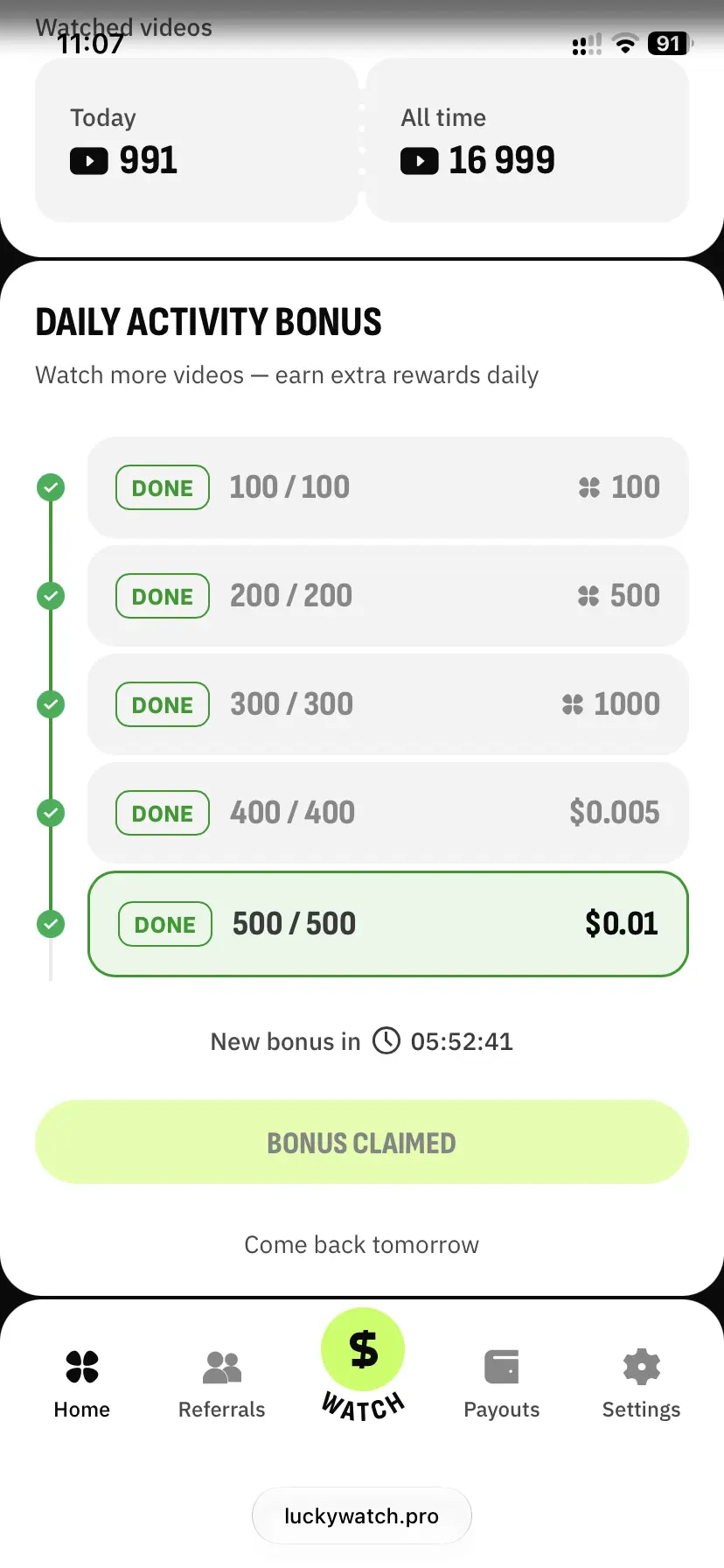Tap the video icon next to 991
Viewport: 724px width, 1568px height.
click(x=89, y=161)
